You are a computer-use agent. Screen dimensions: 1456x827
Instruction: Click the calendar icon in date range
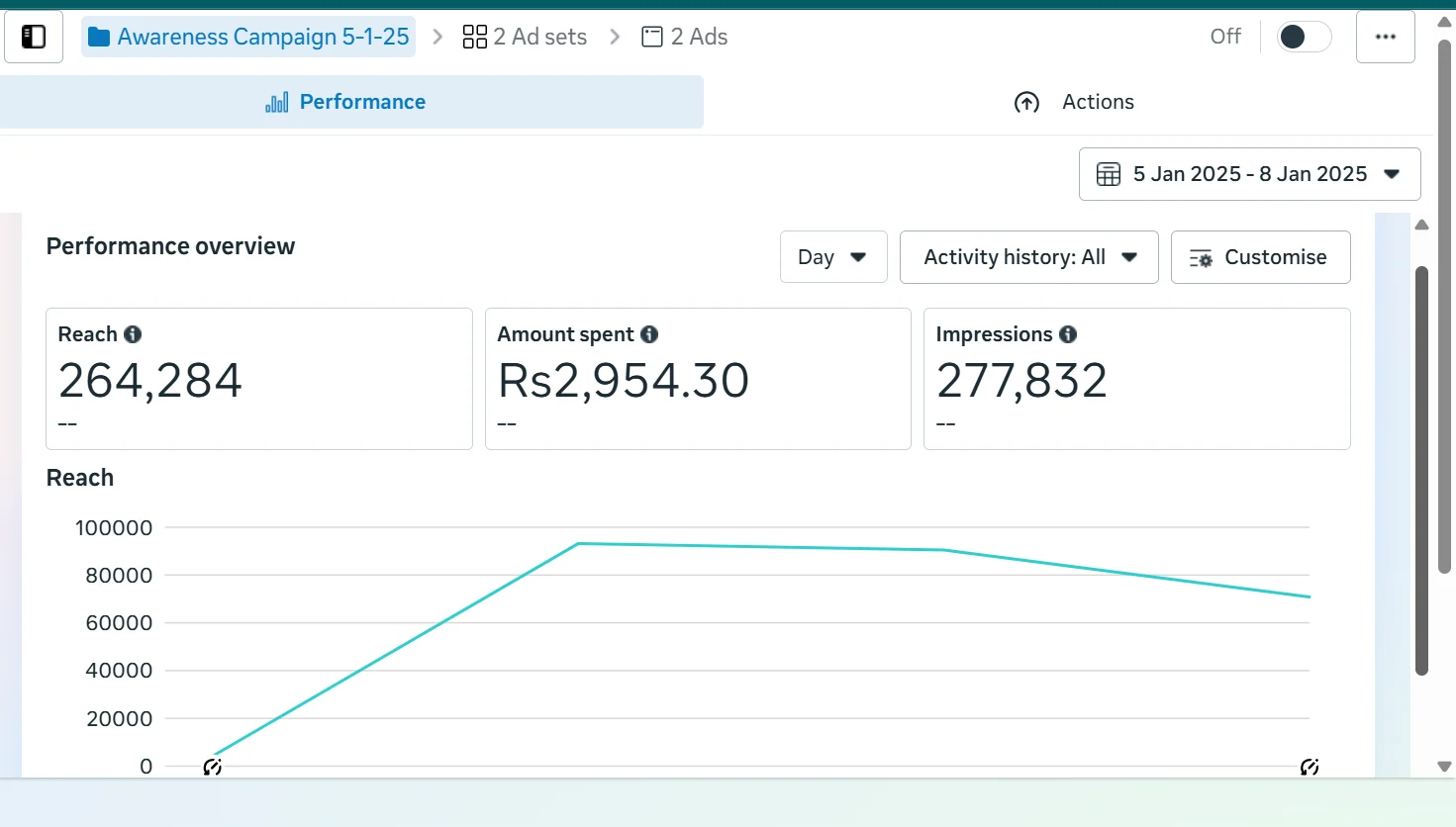[1109, 174]
